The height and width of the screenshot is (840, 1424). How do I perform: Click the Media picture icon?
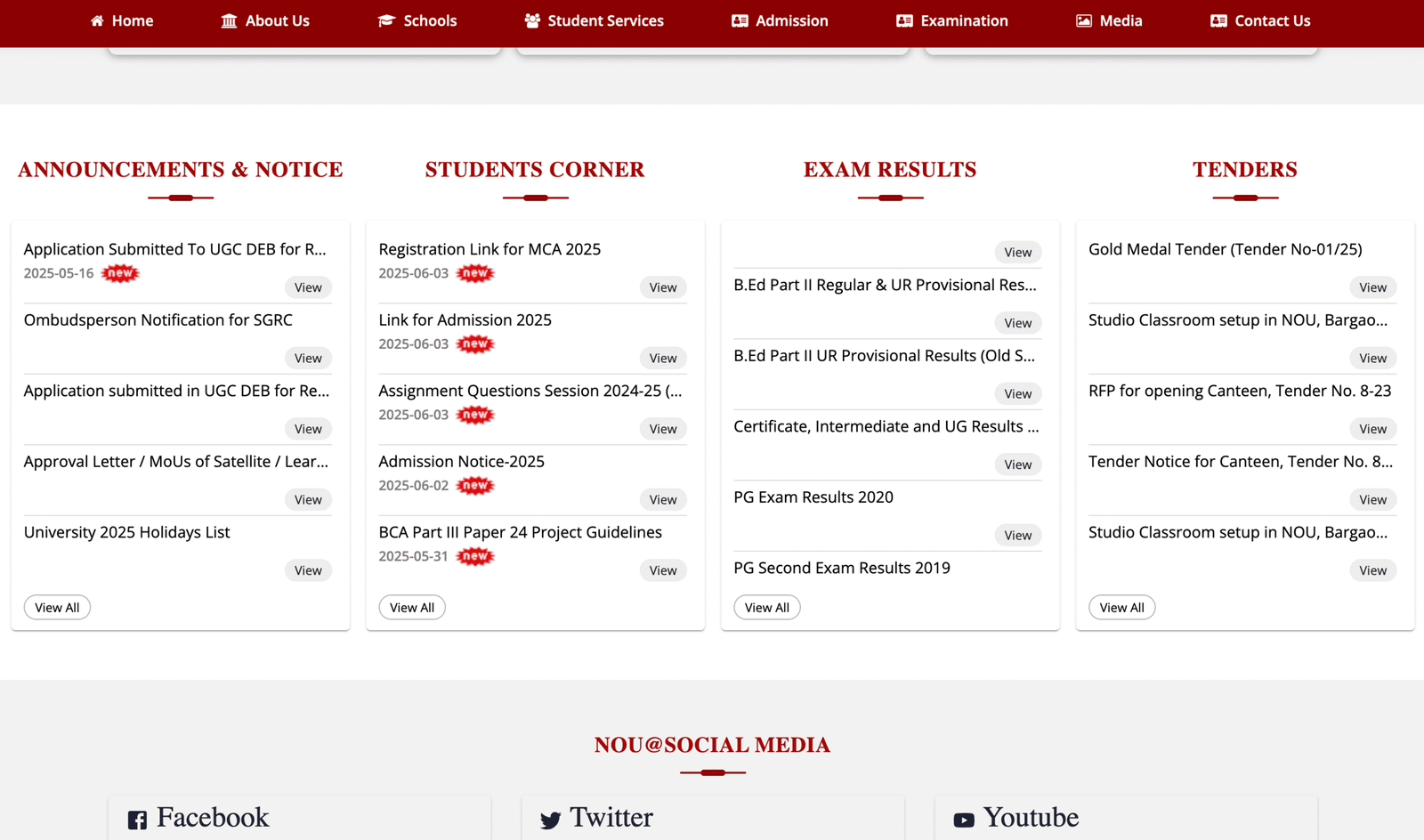1083,20
